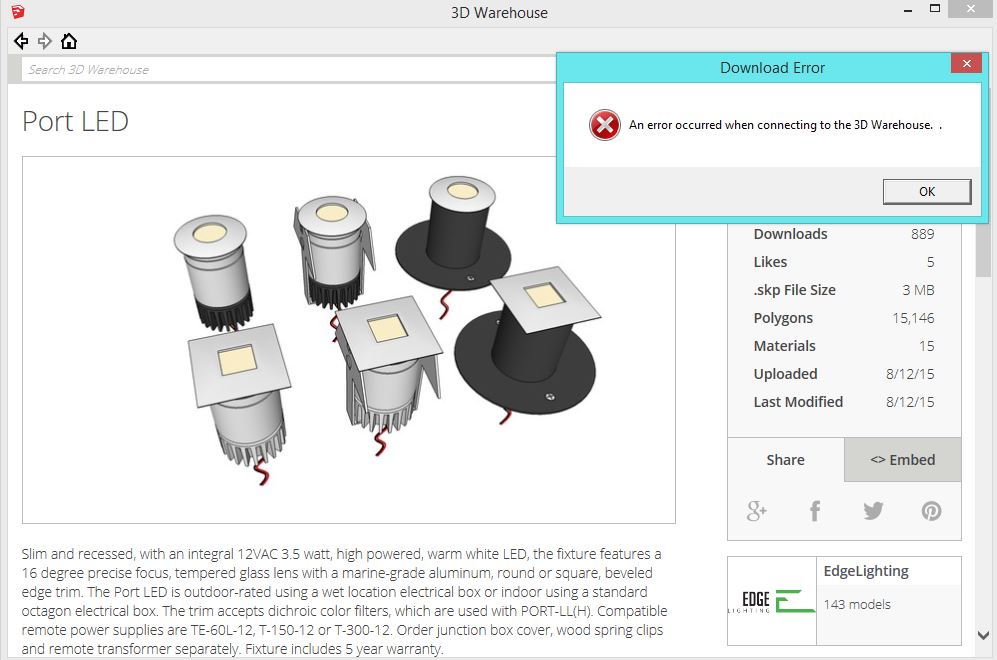Click the scrollbar down arrow
Image resolution: width=997 pixels, height=660 pixels.
coord(984,635)
